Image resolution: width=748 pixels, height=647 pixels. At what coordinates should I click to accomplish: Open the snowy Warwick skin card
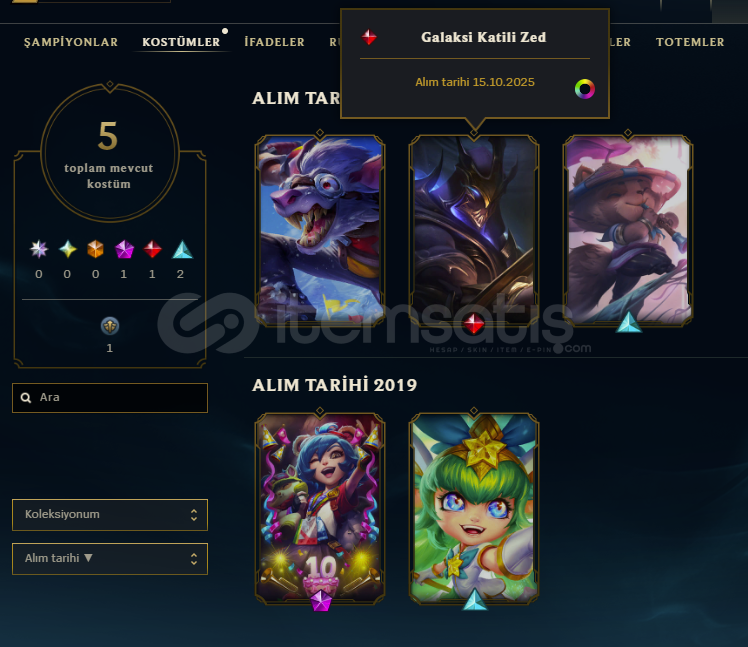[x=320, y=230]
